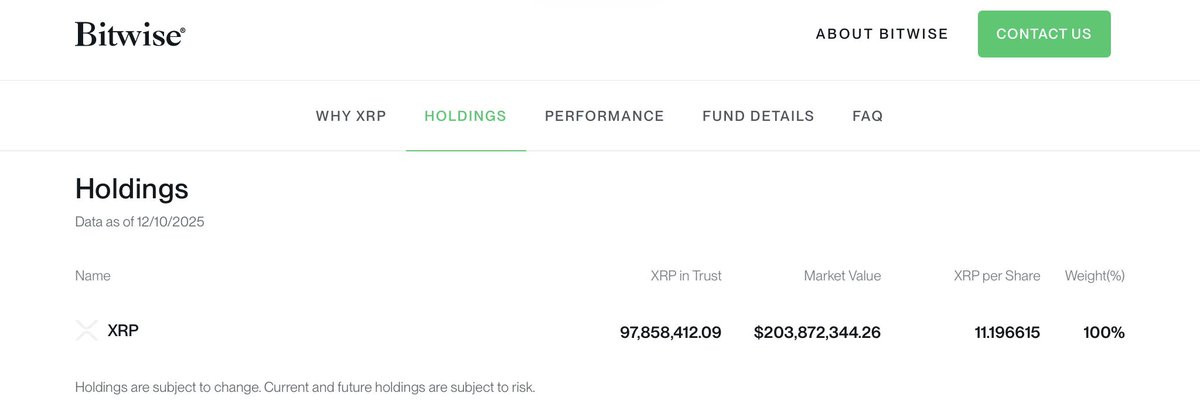Select the Holdings tab
This screenshot has width=1200, height=413.
tap(465, 116)
